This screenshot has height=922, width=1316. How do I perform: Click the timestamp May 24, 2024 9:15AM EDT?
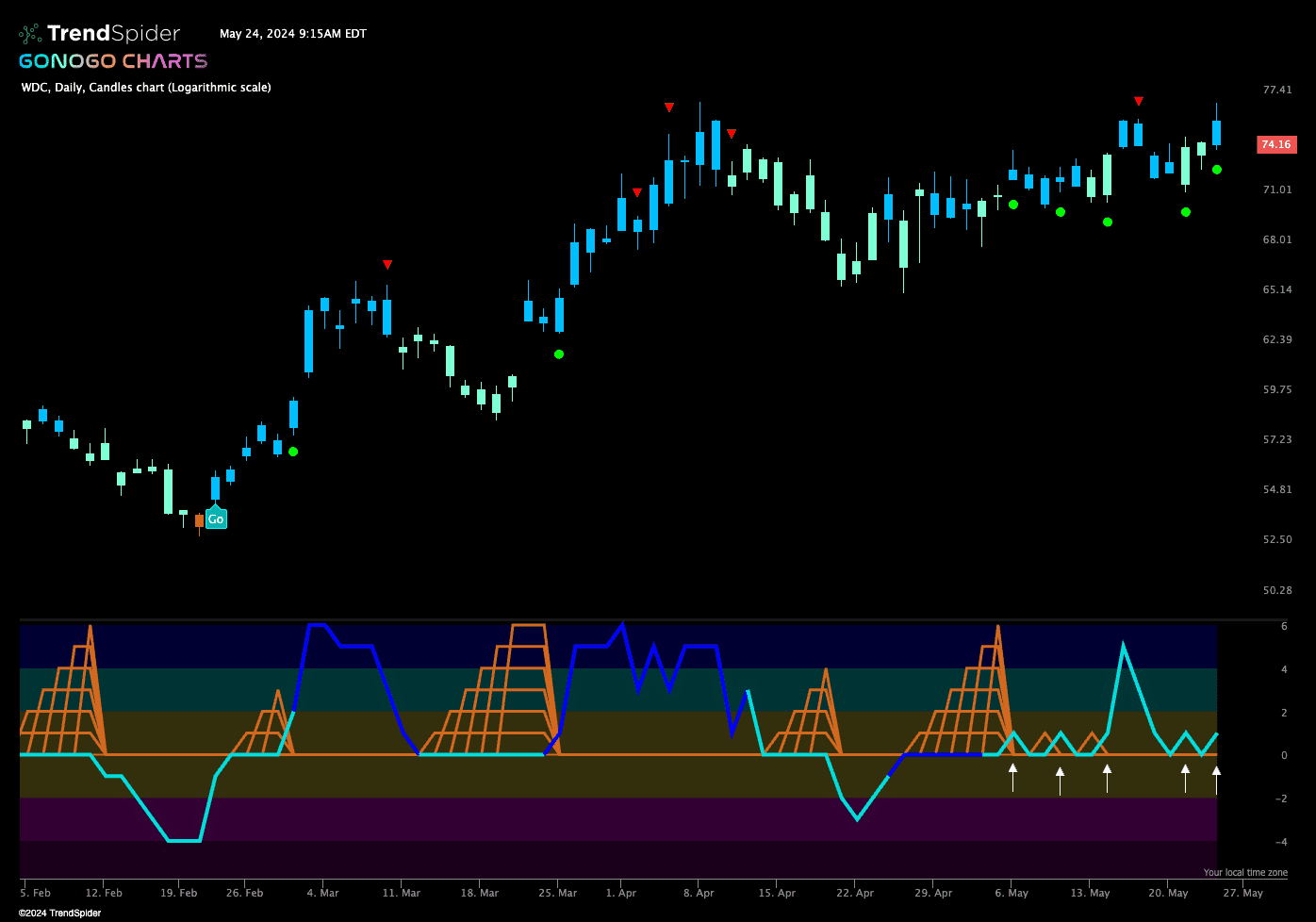click(x=293, y=34)
